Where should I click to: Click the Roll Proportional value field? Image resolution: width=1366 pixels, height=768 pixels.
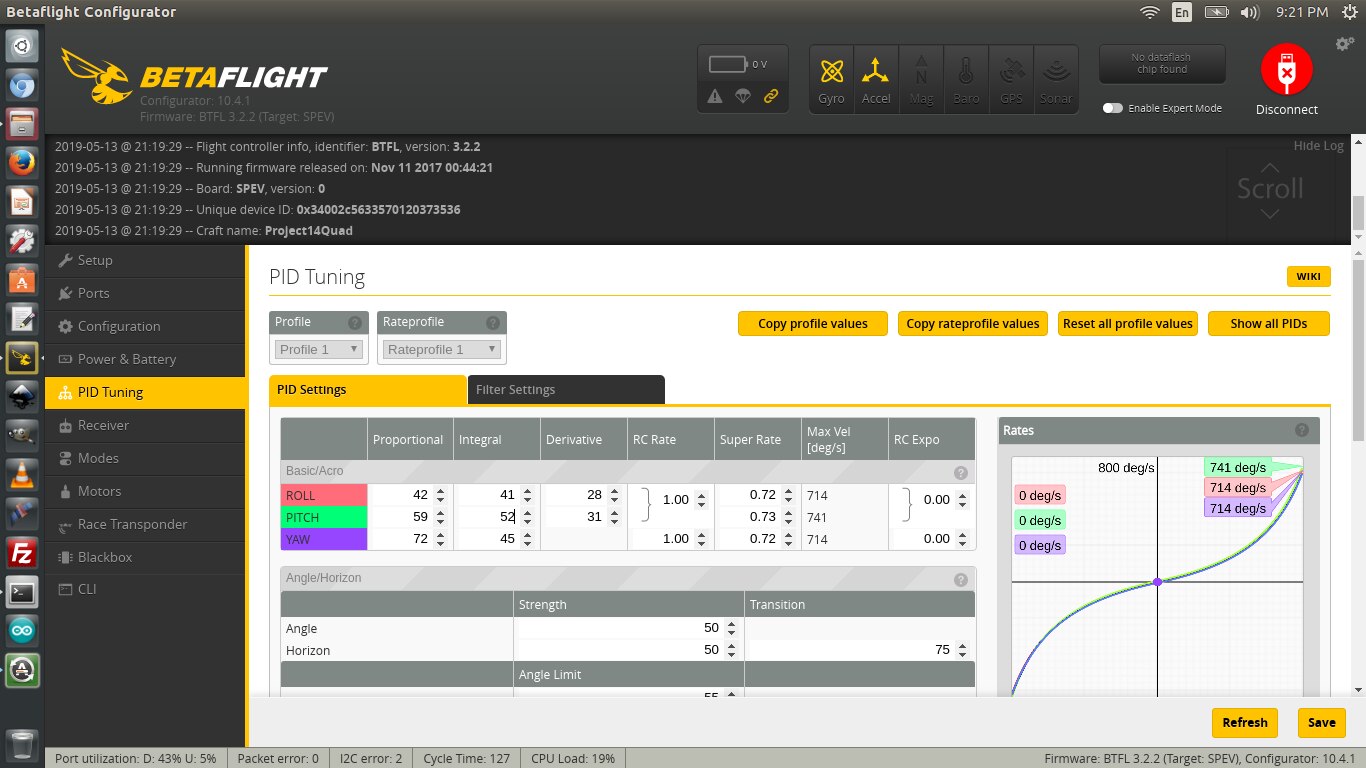point(402,495)
